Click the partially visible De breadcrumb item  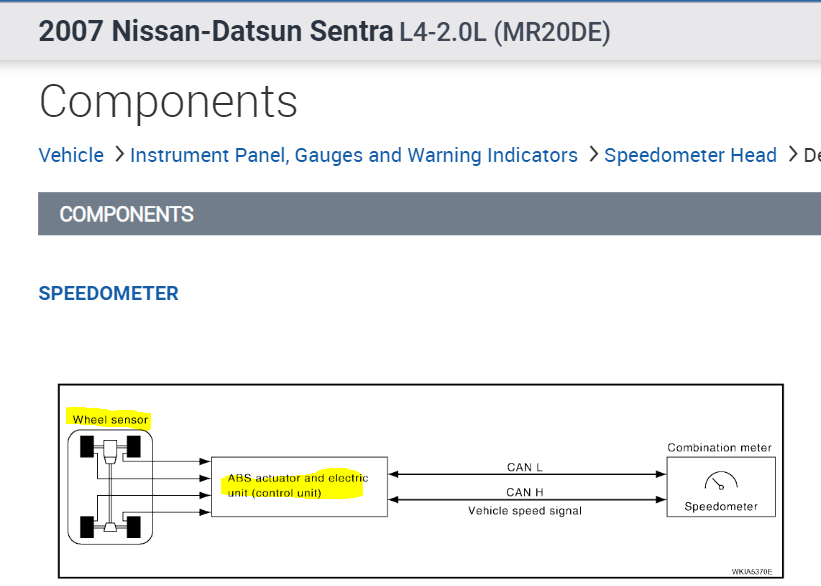[x=812, y=155]
